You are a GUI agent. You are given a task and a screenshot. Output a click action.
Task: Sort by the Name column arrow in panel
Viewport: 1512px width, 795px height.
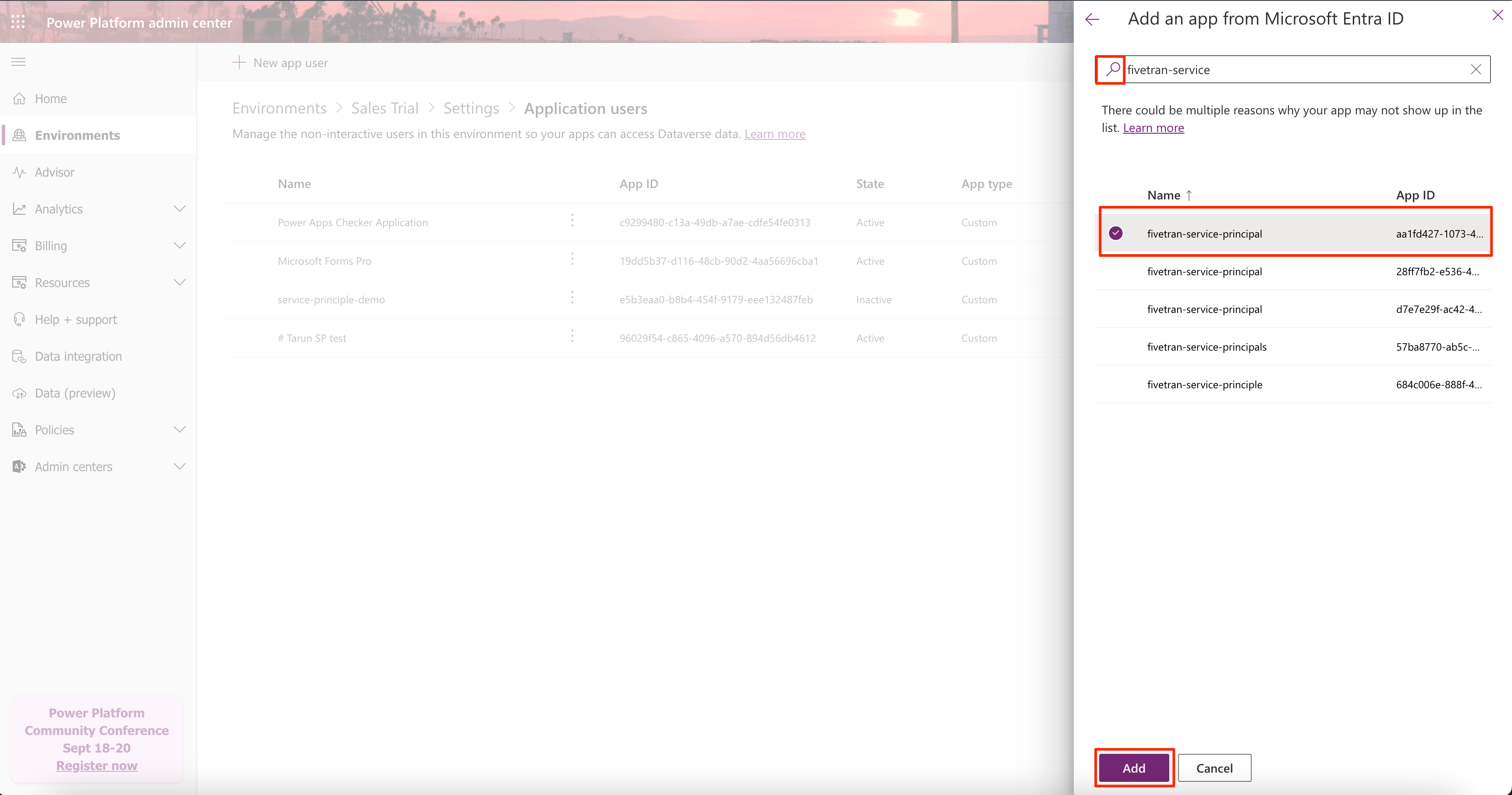point(1189,195)
